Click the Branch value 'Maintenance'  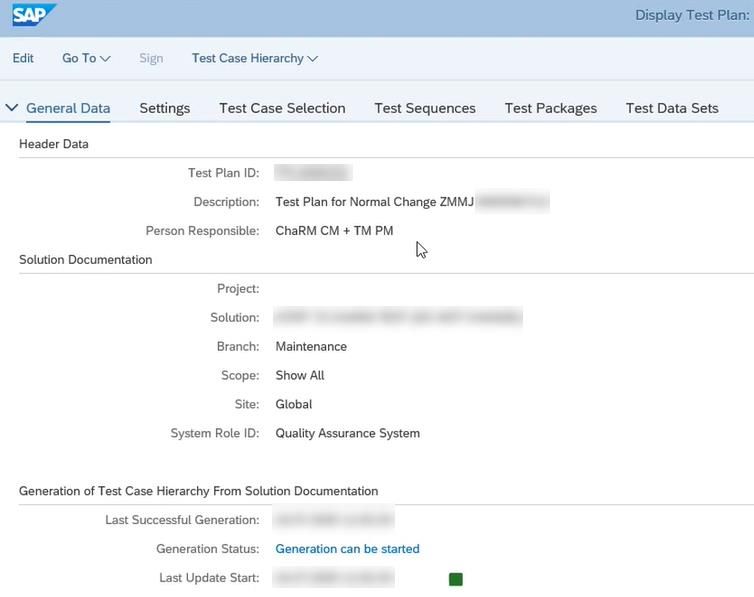(x=311, y=347)
